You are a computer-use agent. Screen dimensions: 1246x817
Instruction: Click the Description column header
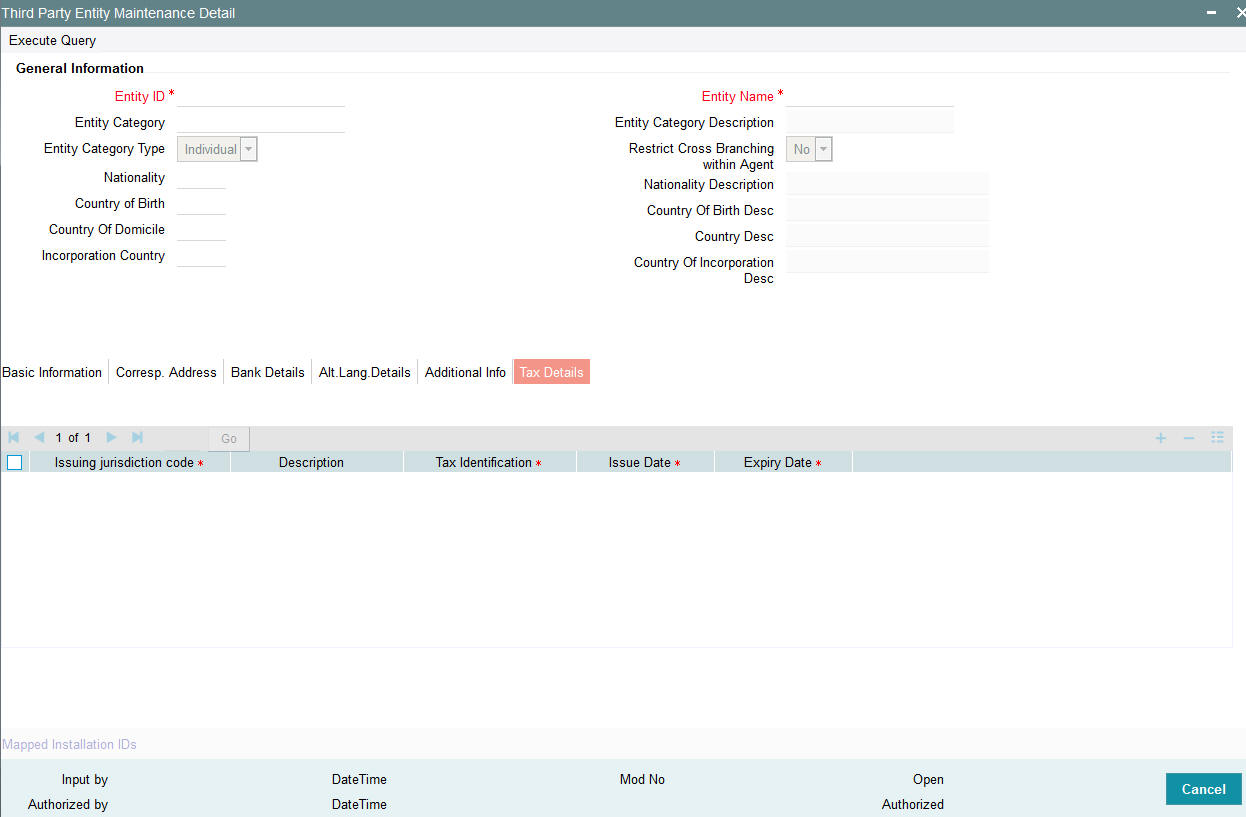click(x=317, y=463)
